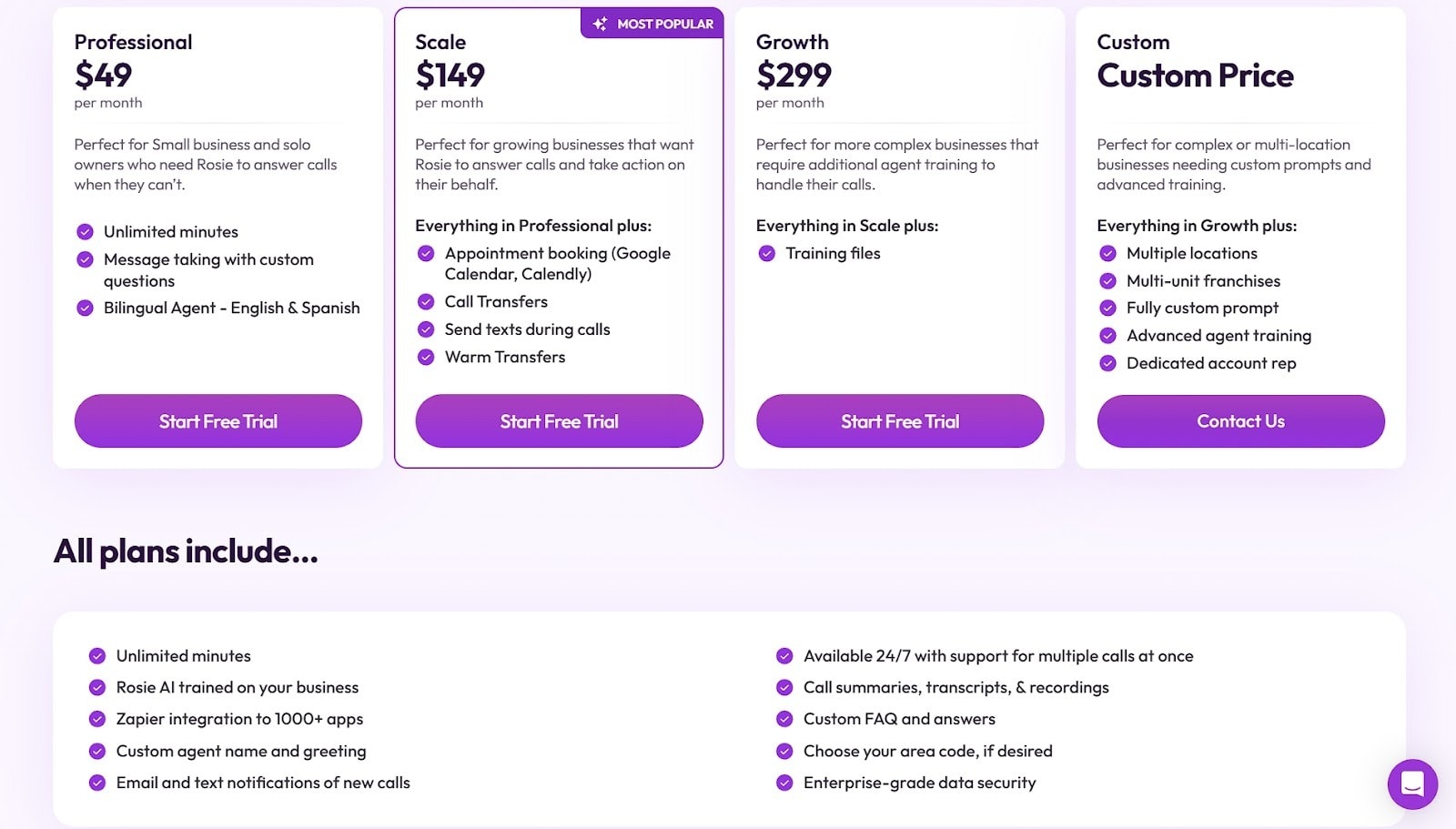Start Free Trial for the Growth plan
The width and height of the screenshot is (1456, 829).
tap(900, 421)
